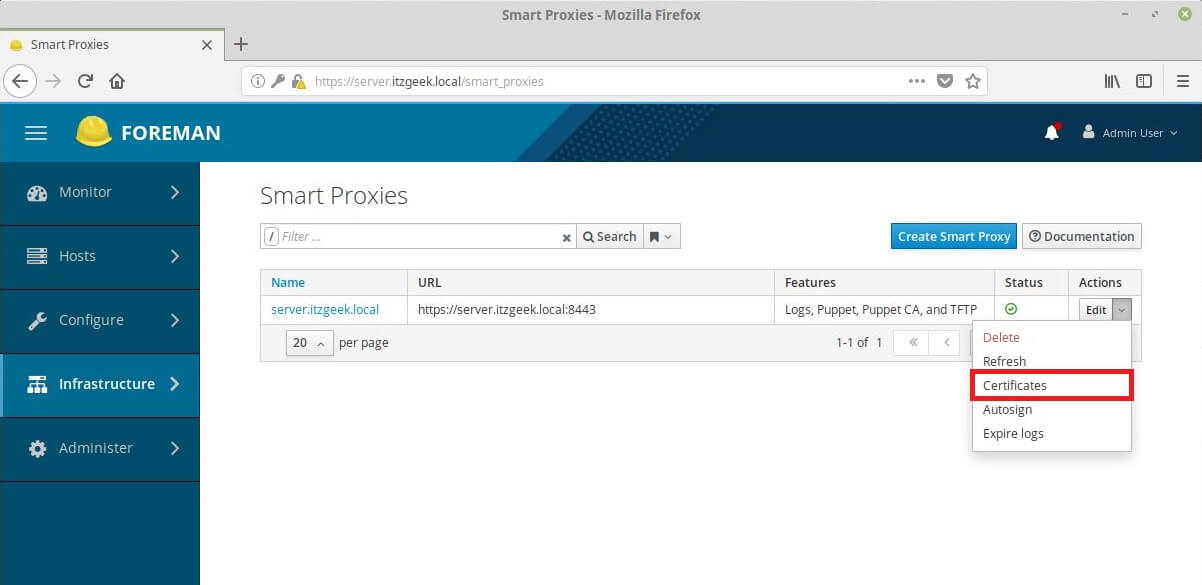Toggle the actions dropdown caret next to Edit
Image resolution: width=1202 pixels, height=585 pixels.
point(1122,310)
